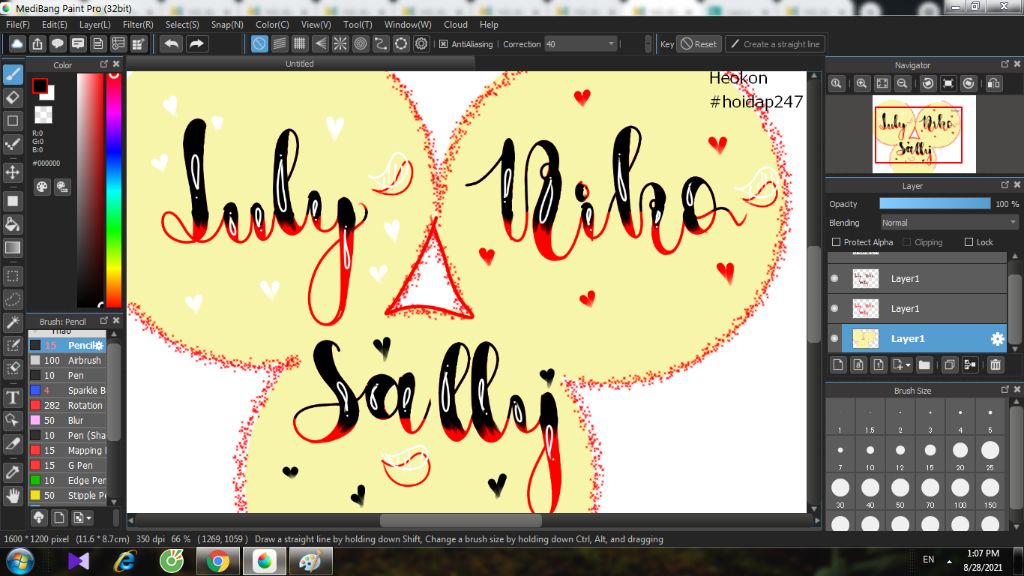This screenshot has height=576, width=1024.
Task: Select the Move tool
Action: click(x=12, y=172)
